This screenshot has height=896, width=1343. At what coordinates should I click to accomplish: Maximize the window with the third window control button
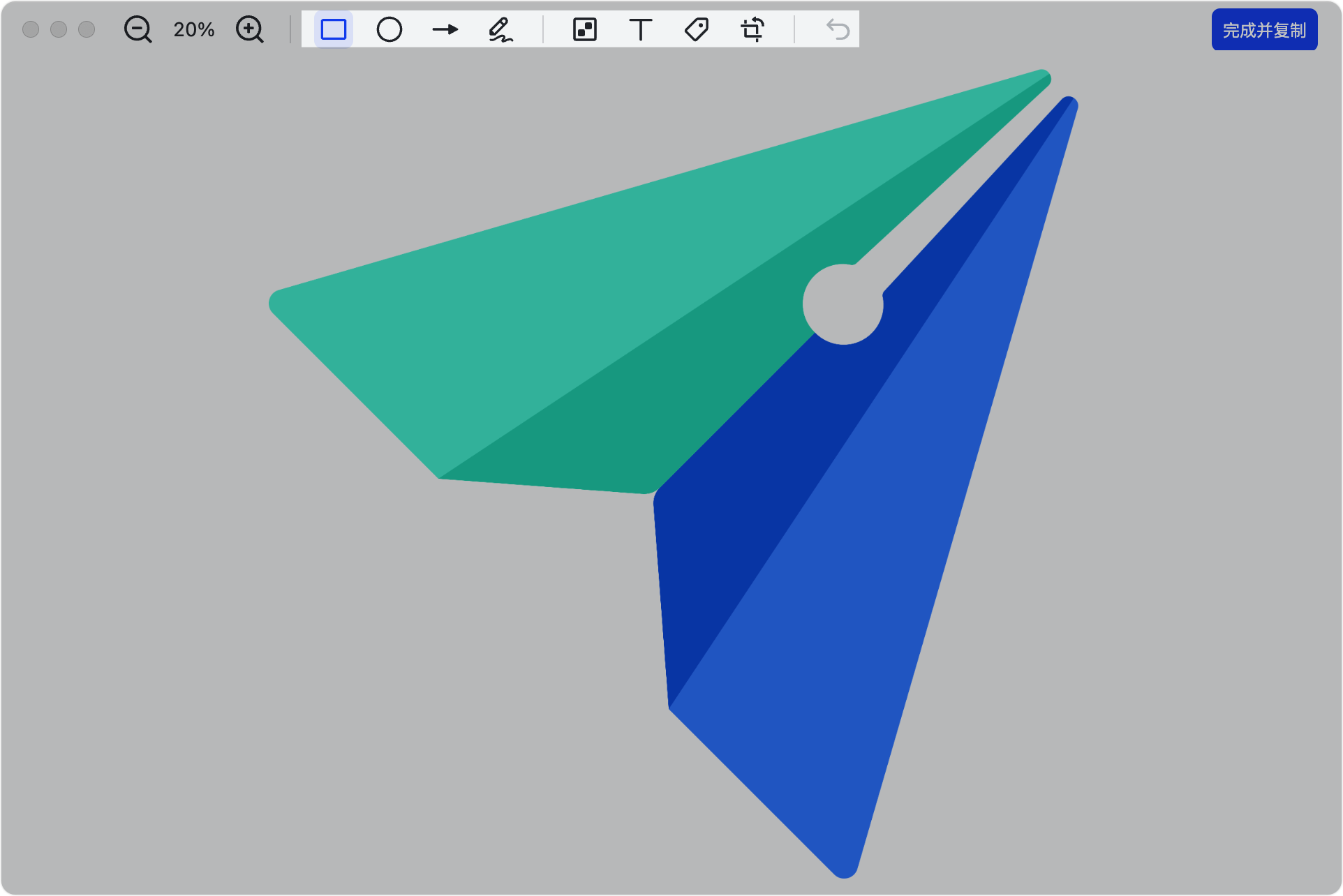coord(87,29)
